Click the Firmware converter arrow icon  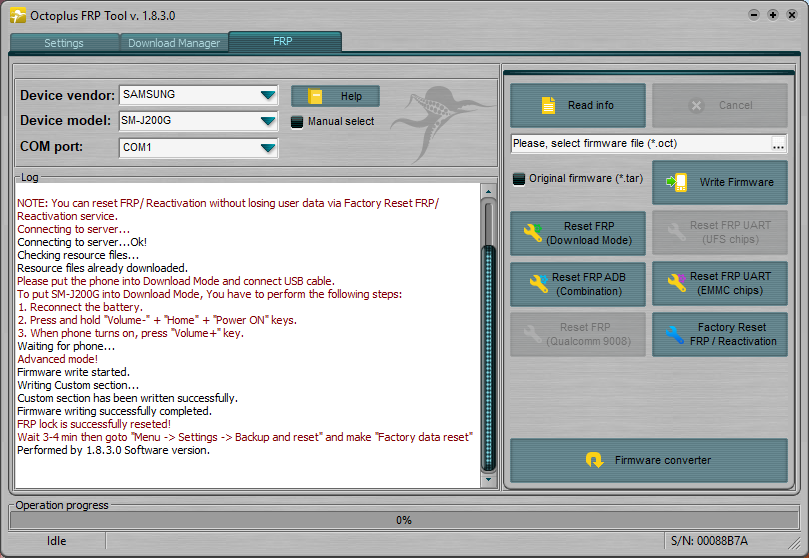594,460
